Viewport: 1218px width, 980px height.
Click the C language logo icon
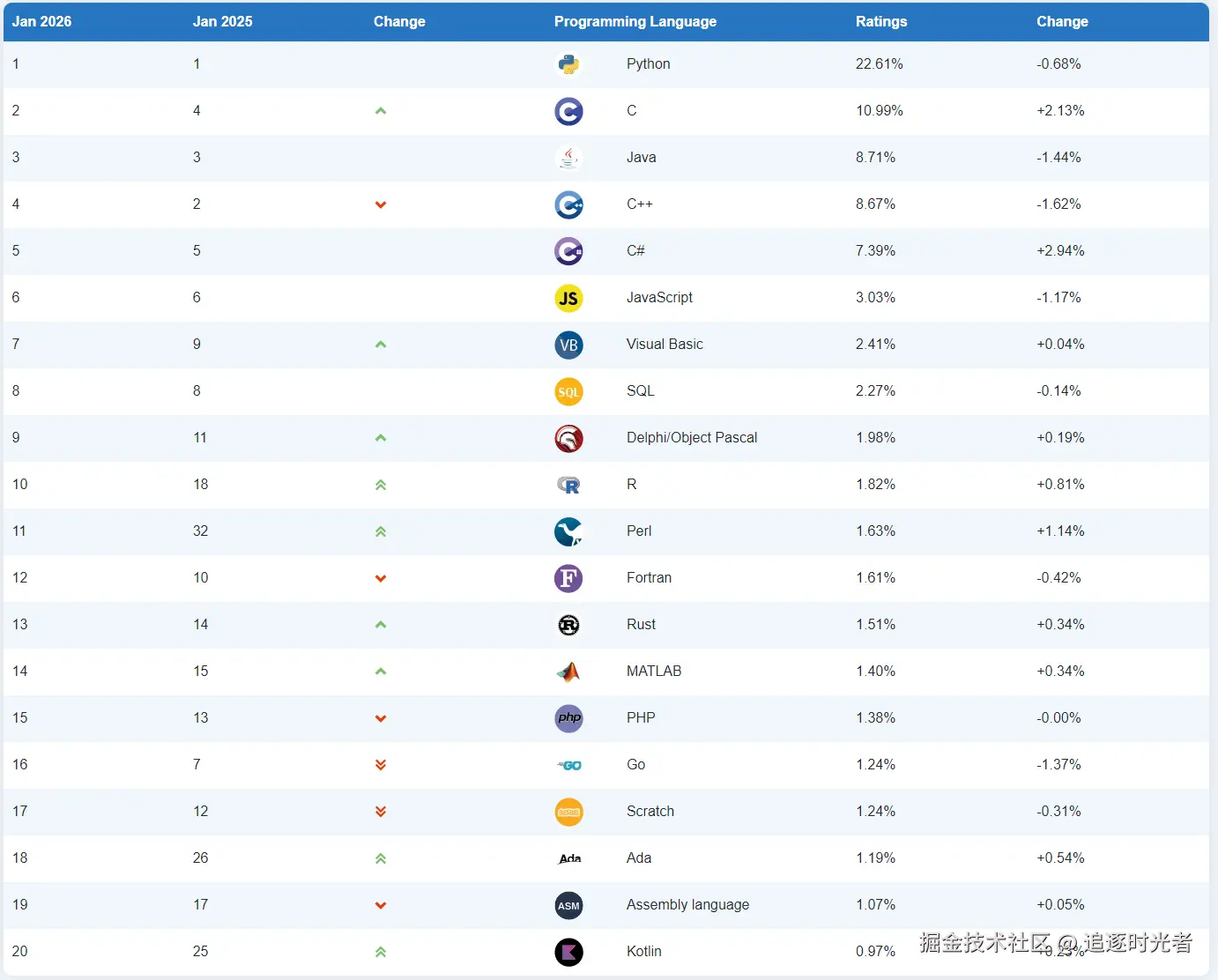point(568,111)
